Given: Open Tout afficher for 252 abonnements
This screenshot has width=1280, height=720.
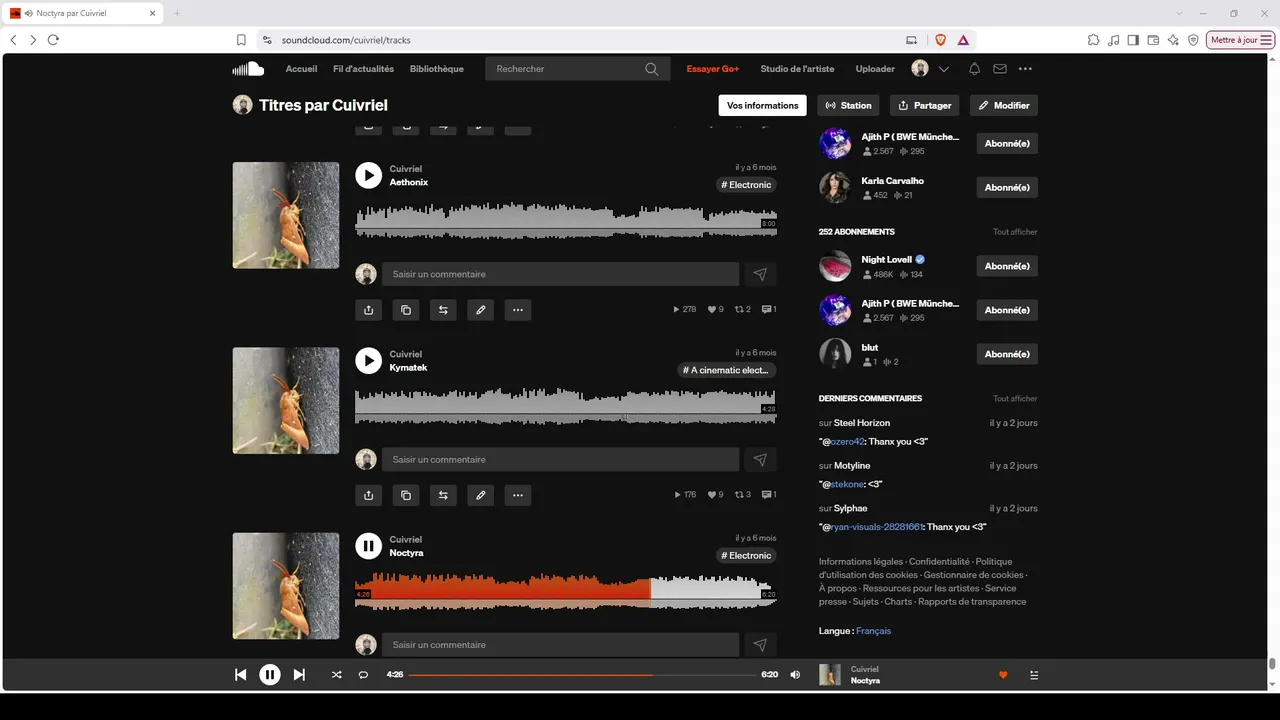Looking at the screenshot, I should click(x=1015, y=232).
